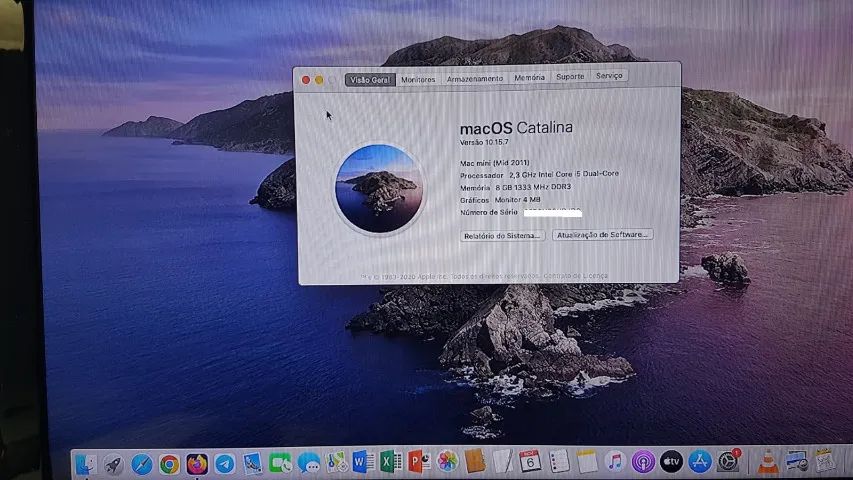Launch Microsoft Excel from the dock

point(391,462)
